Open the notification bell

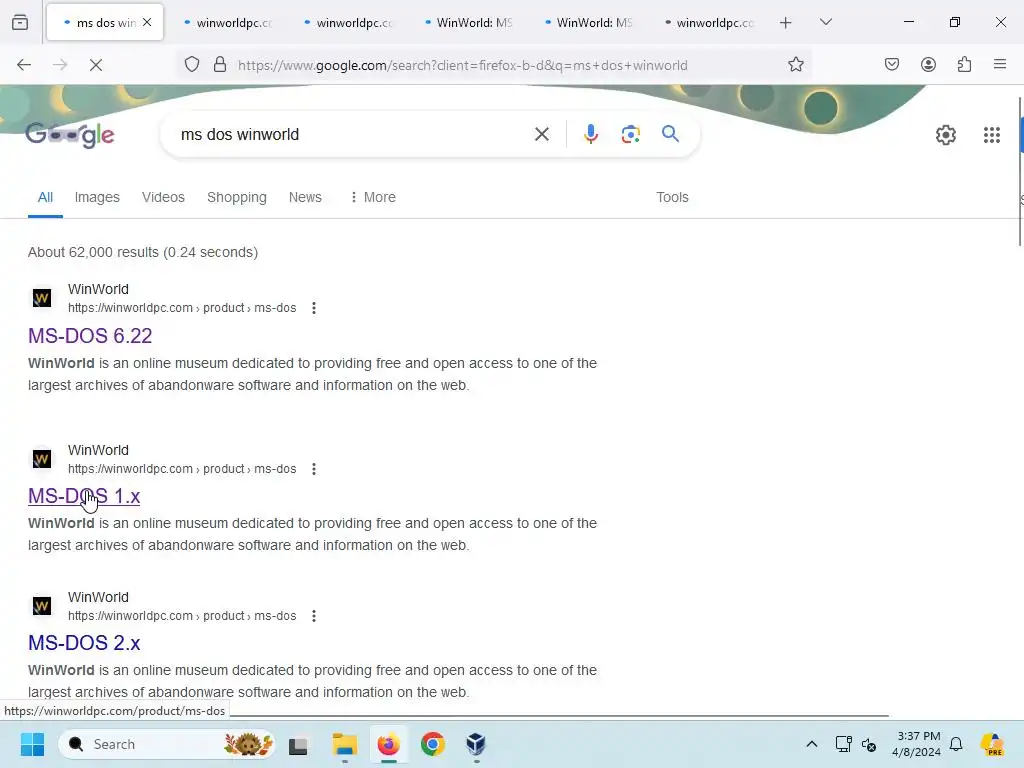[x=956, y=744]
